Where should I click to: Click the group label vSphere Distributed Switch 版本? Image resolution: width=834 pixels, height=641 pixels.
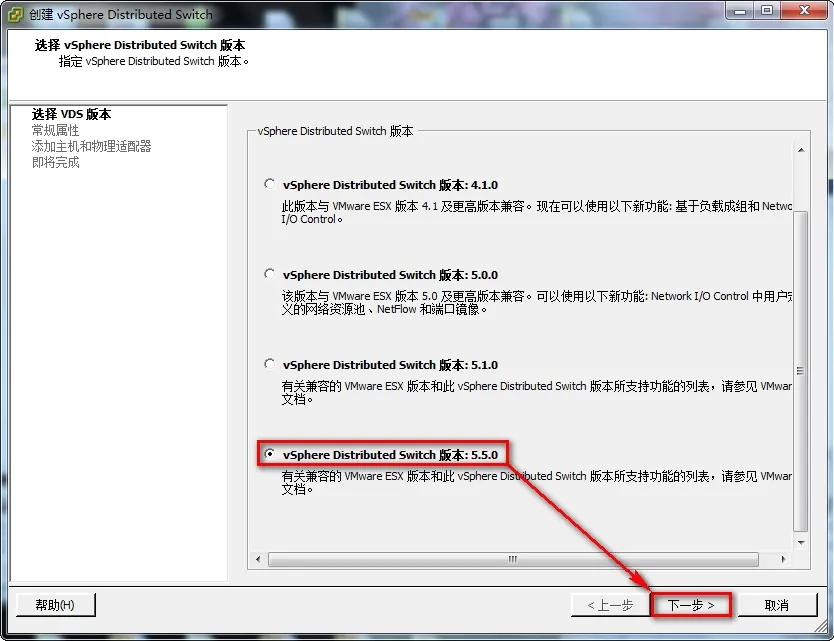pyautogui.click(x=335, y=131)
